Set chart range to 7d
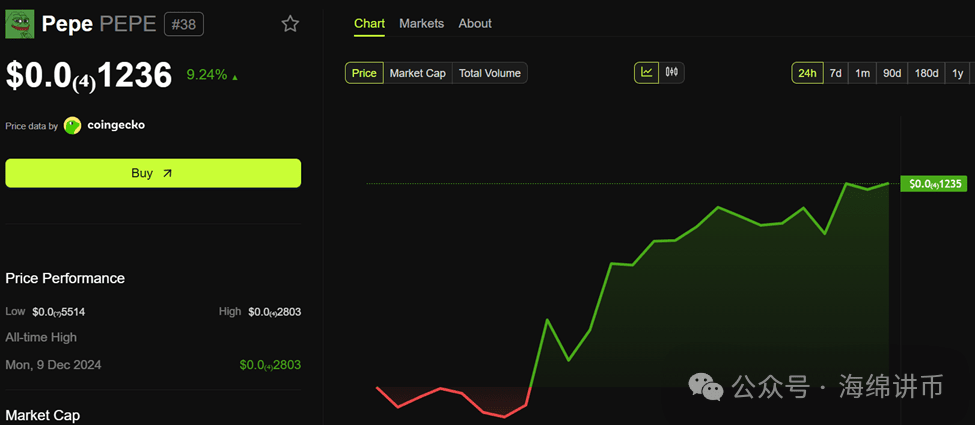The width and height of the screenshot is (975, 425). pos(836,73)
